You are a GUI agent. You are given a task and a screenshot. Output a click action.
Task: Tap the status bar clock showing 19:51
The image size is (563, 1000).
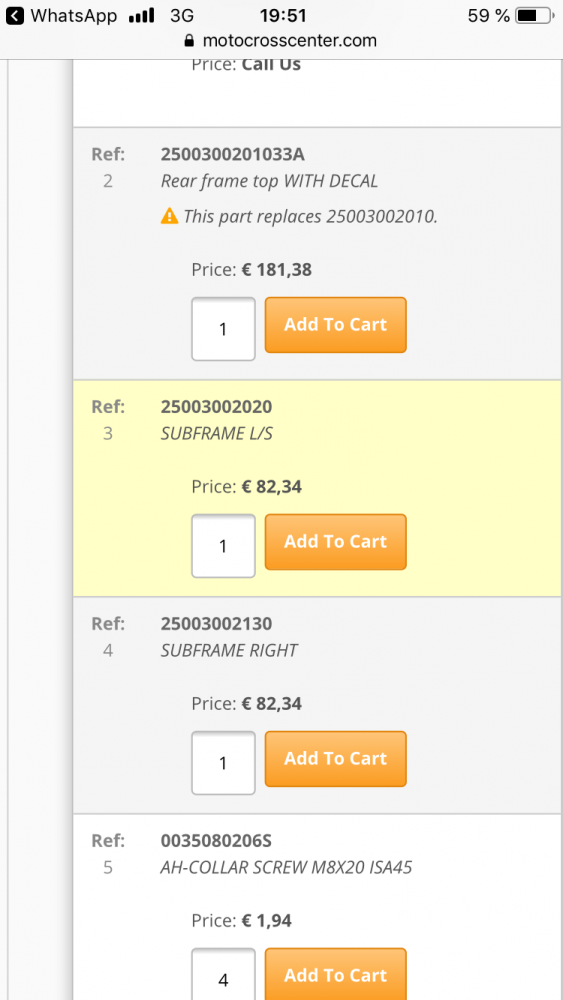pos(283,15)
